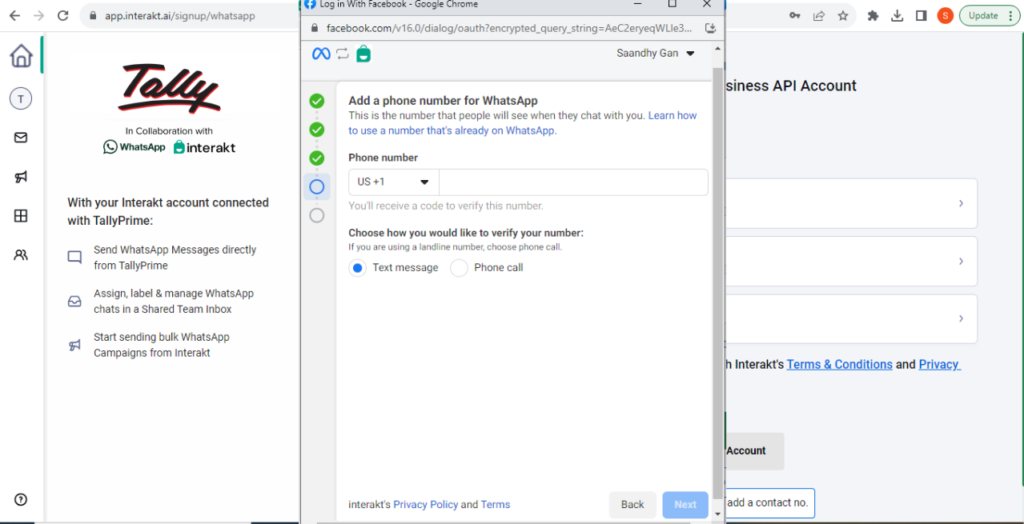Go back in main Chrome window

click(14, 16)
